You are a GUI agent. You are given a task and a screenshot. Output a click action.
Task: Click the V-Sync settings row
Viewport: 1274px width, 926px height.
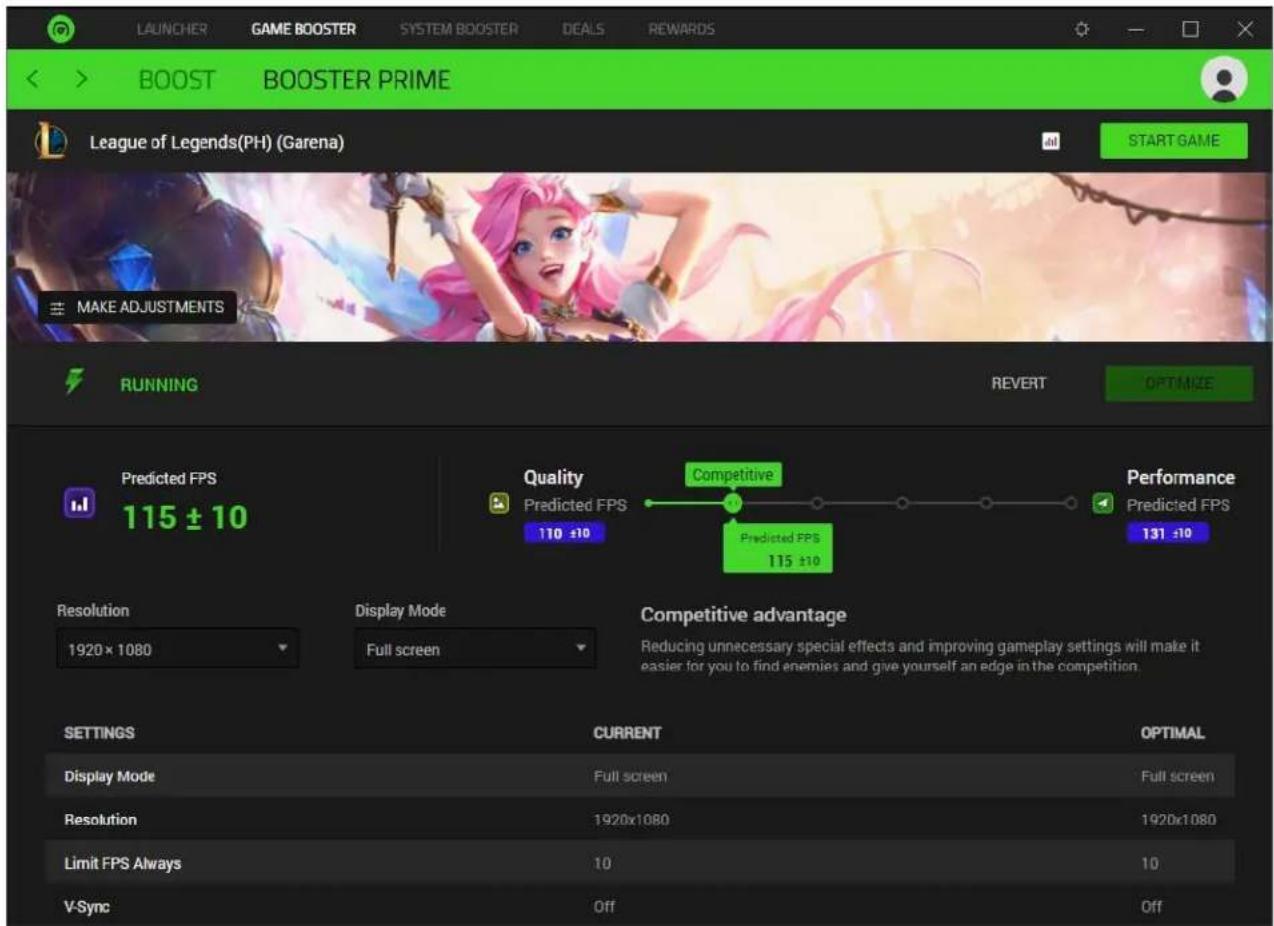click(x=640, y=905)
